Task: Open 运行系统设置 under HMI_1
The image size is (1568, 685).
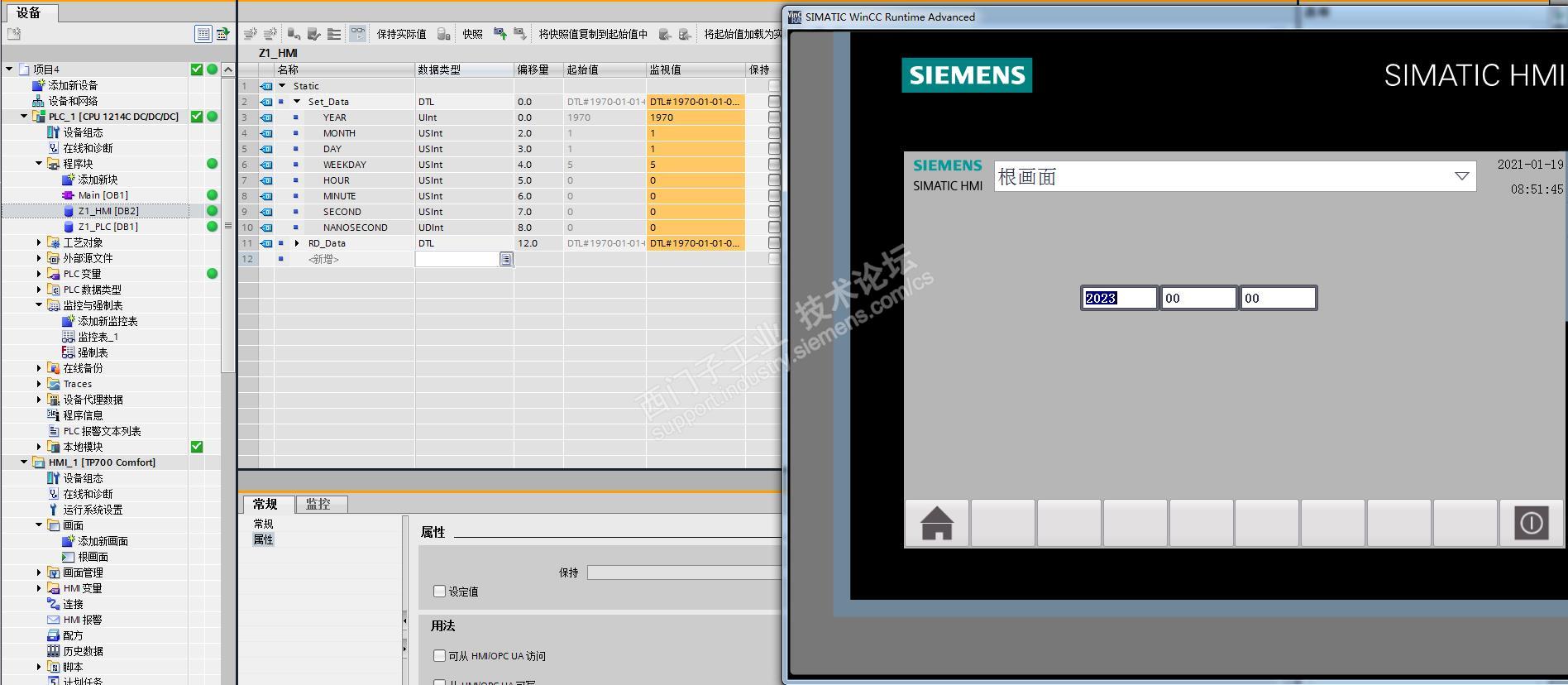Action: pos(93,510)
